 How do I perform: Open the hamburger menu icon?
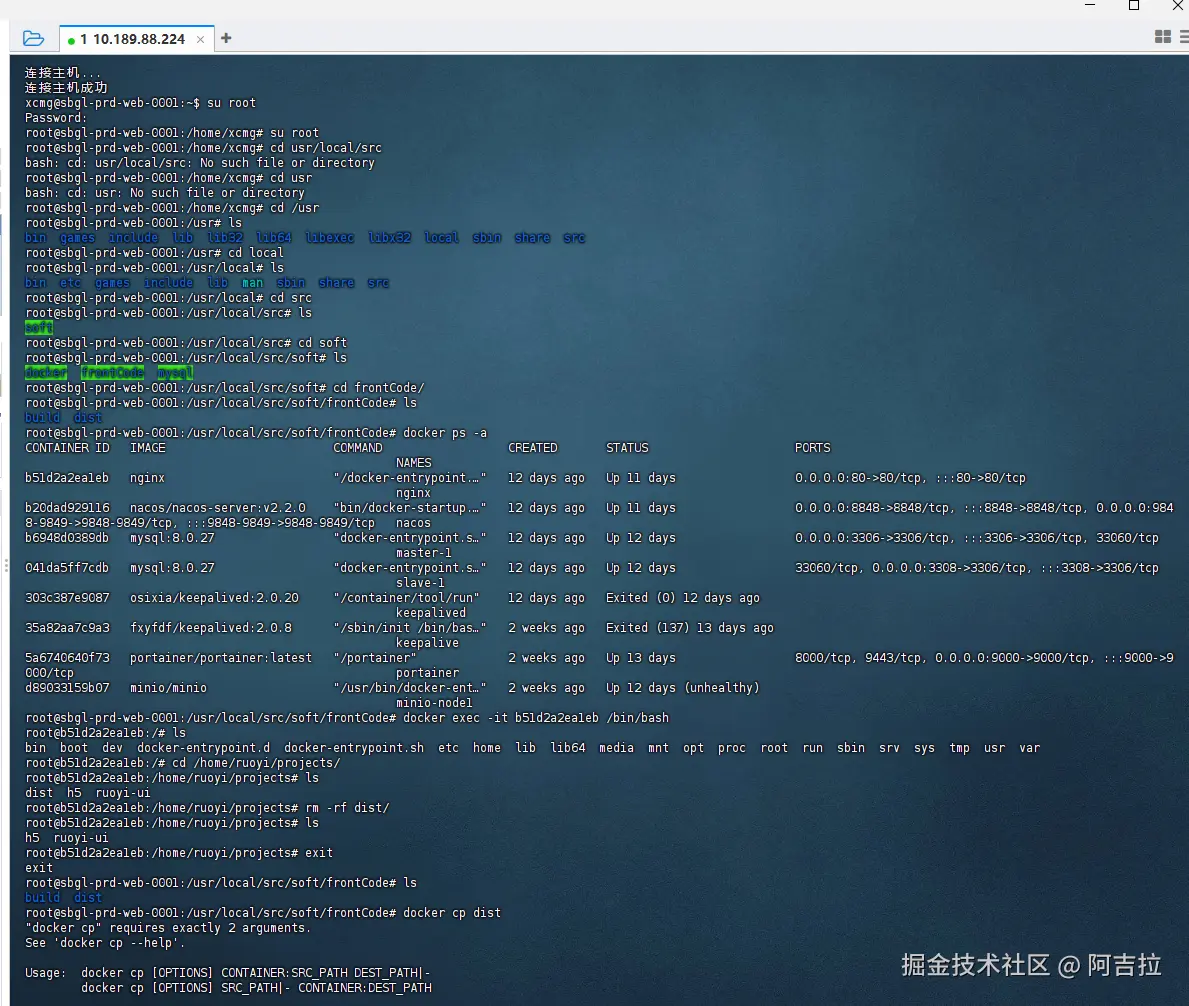tap(1184, 36)
